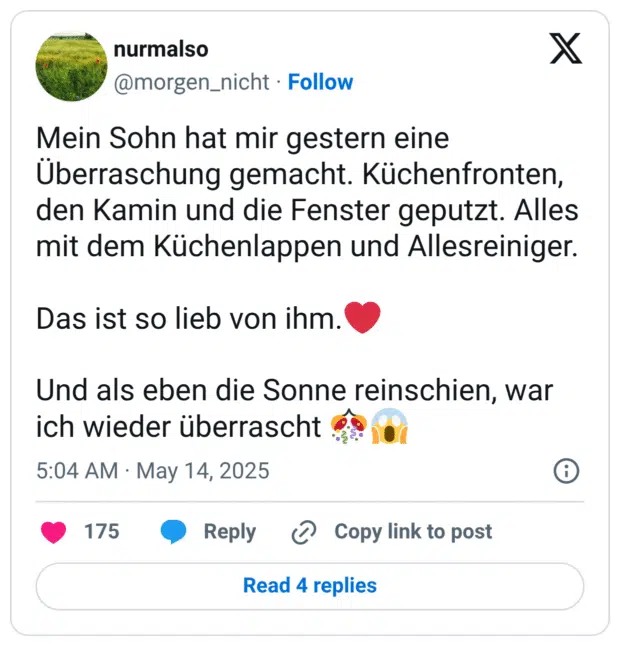Click the @morgen_nicht handle

coord(192,82)
